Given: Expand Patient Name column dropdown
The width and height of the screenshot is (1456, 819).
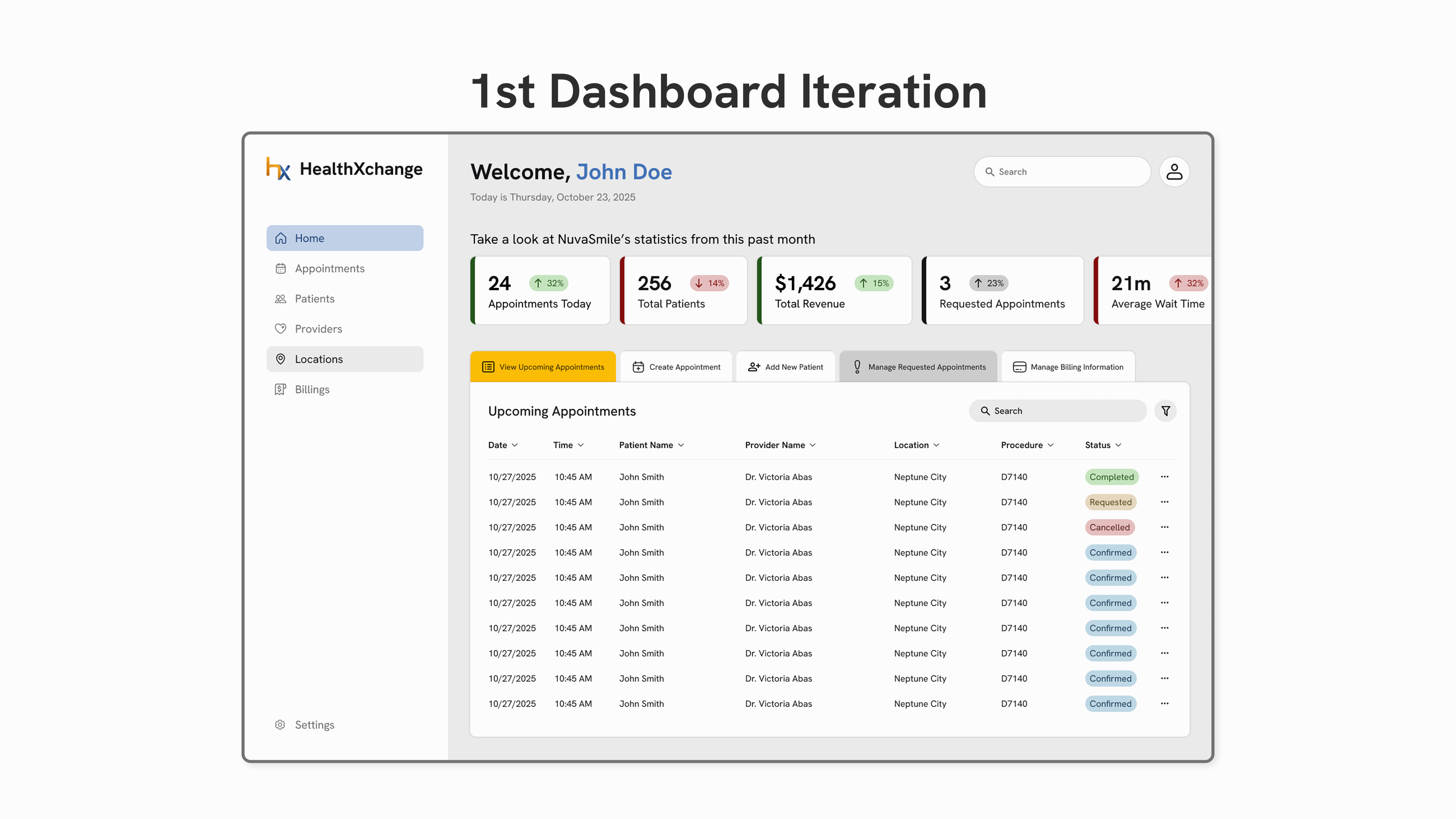Looking at the screenshot, I should tap(681, 446).
